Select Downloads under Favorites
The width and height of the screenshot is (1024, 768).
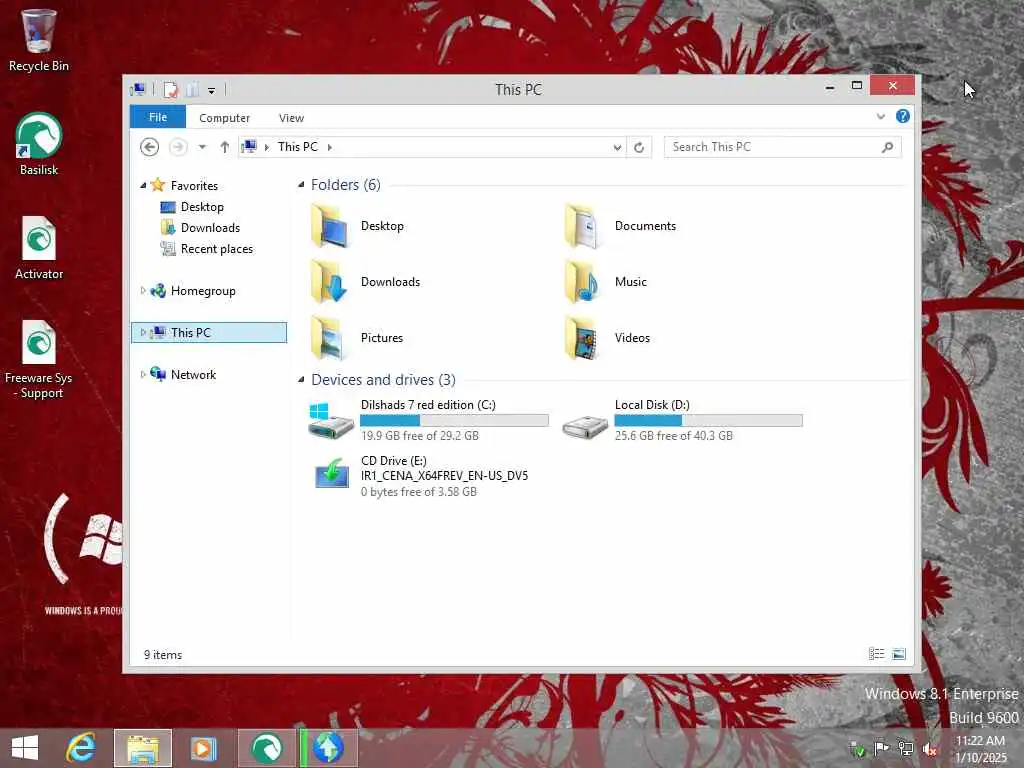pyautogui.click(x=210, y=227)
